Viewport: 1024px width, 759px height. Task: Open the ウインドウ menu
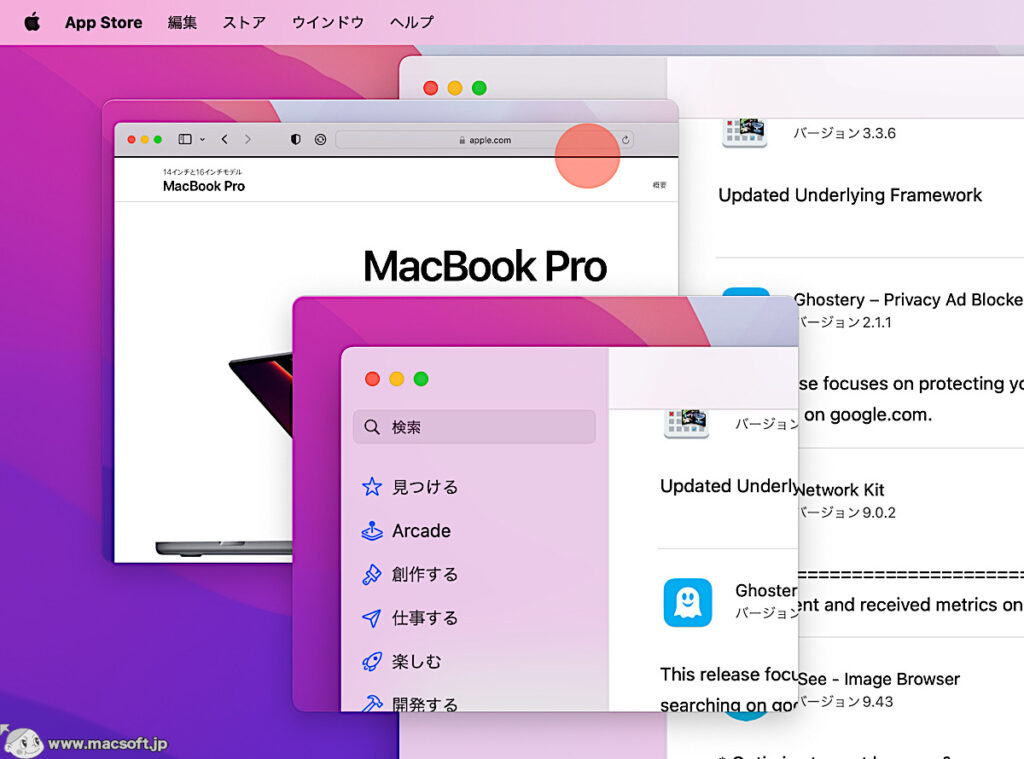click(328, 22)
